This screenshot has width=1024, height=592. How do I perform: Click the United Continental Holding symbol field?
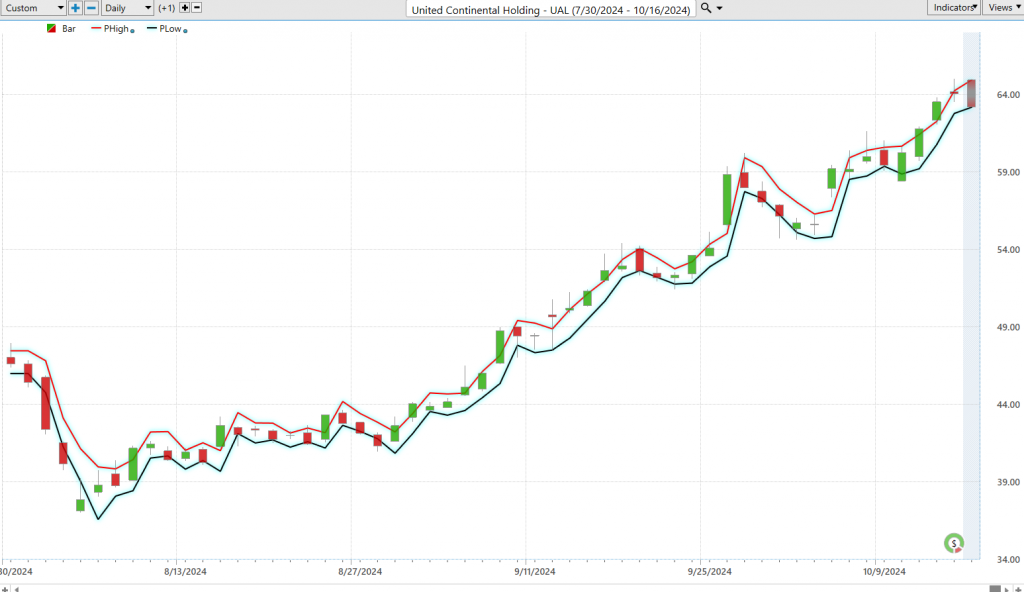[x=550, y=8]
